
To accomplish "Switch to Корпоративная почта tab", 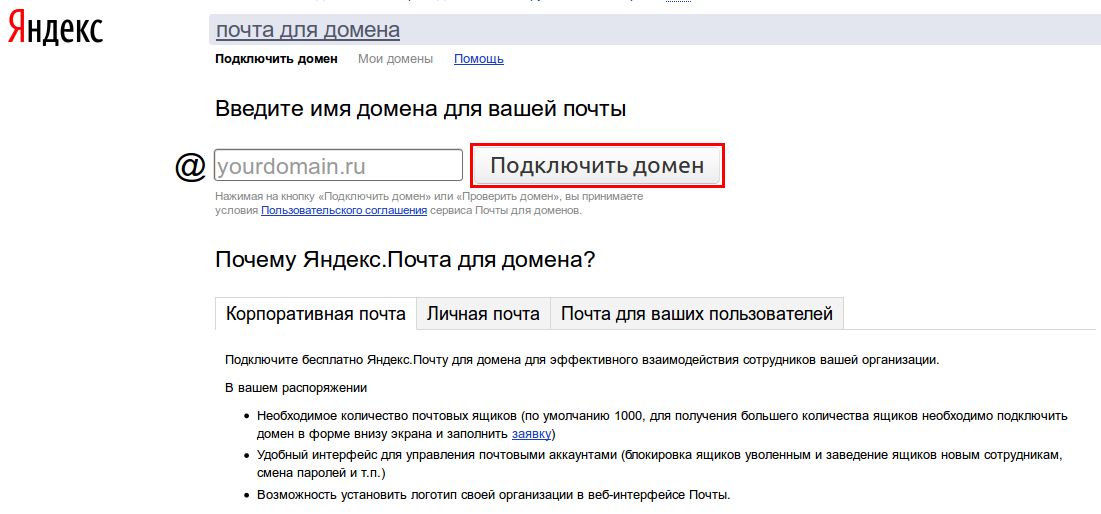I will pos(315,313).
